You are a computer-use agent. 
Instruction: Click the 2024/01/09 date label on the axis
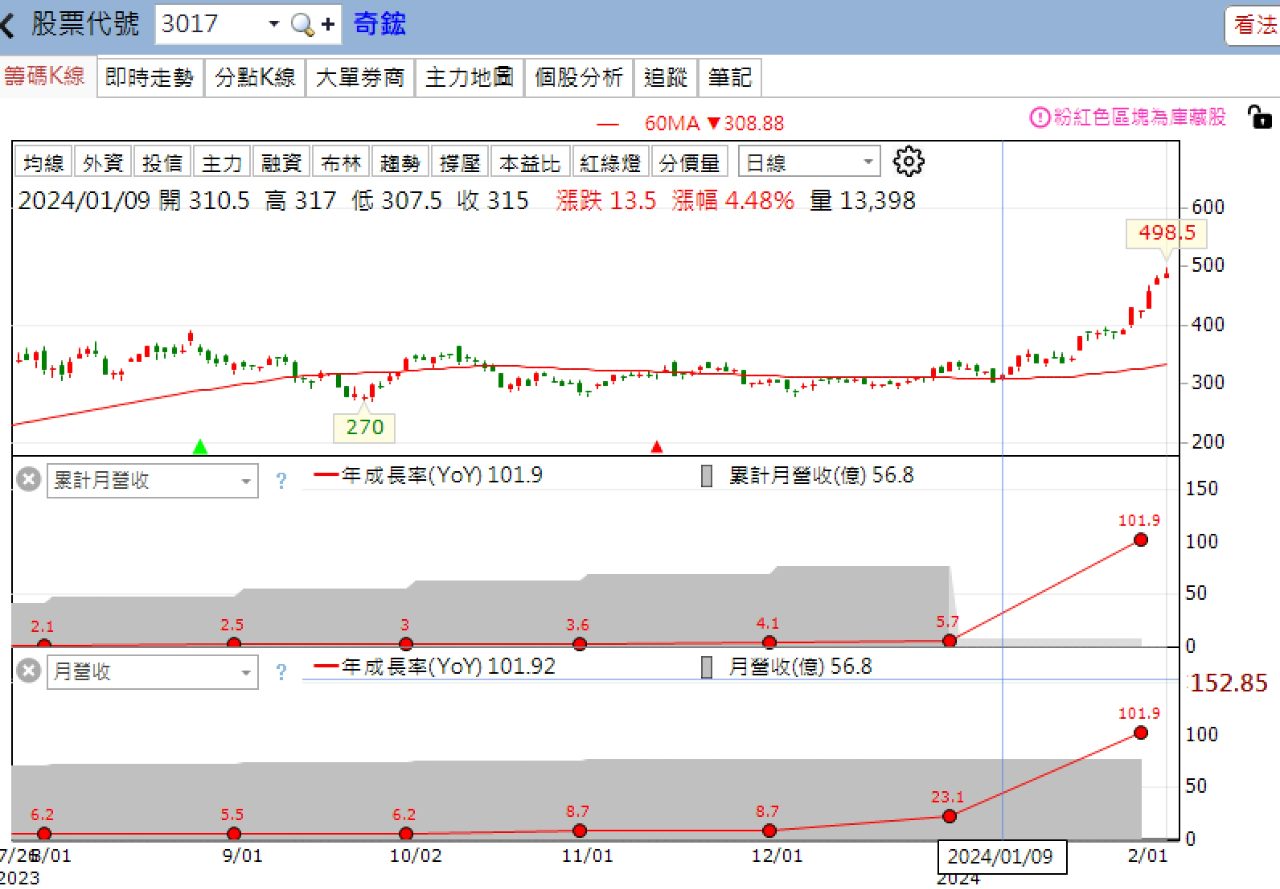click(1002, 857)
